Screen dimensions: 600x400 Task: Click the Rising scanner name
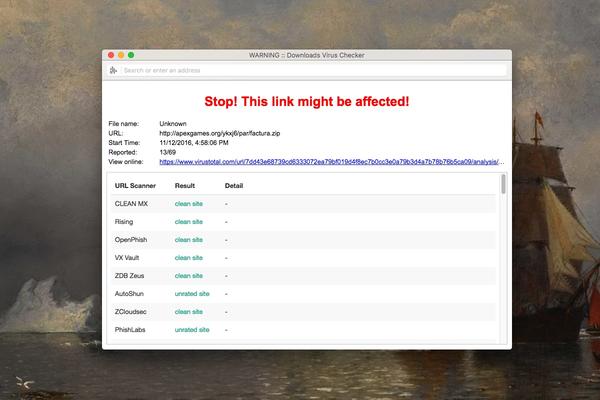126,221
